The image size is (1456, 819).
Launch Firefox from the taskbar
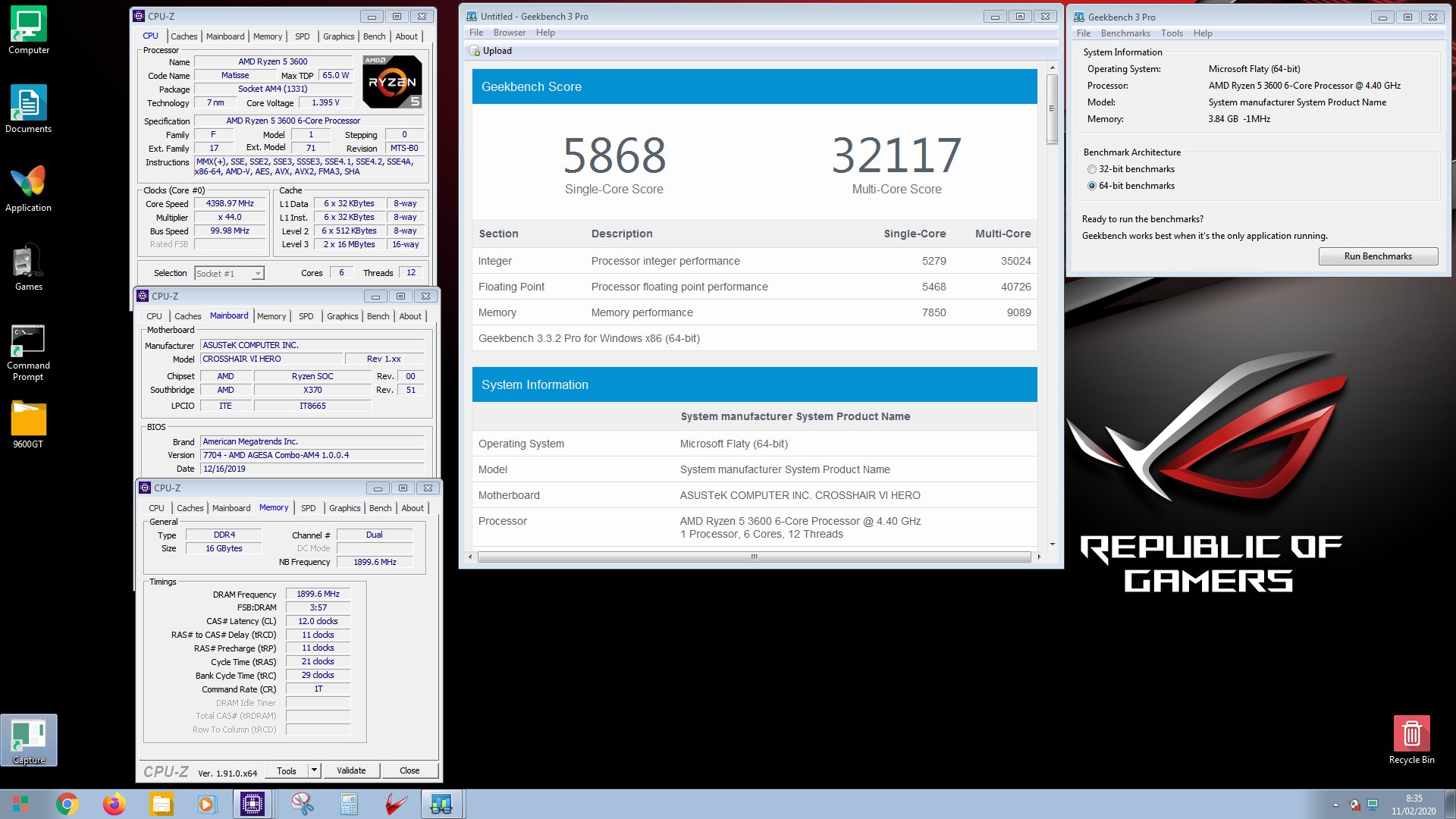(x=115, y=804)
